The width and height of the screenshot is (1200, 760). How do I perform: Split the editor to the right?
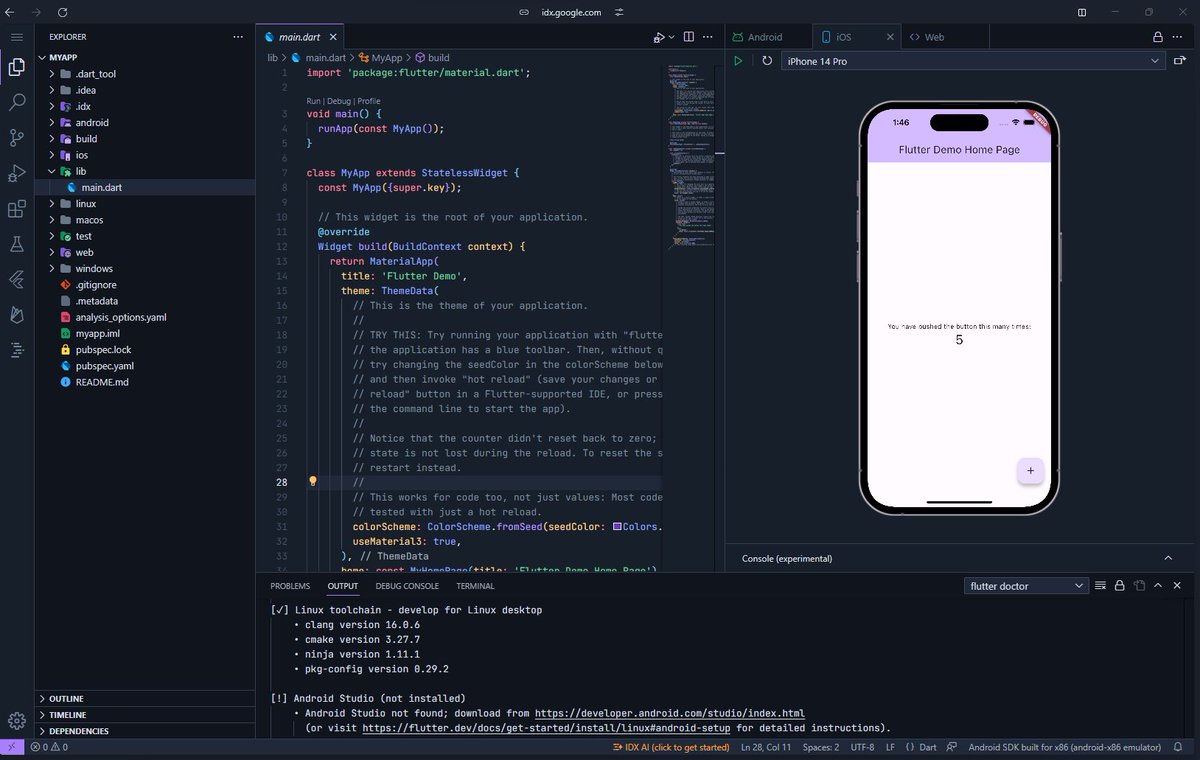(x=689, y=37)
